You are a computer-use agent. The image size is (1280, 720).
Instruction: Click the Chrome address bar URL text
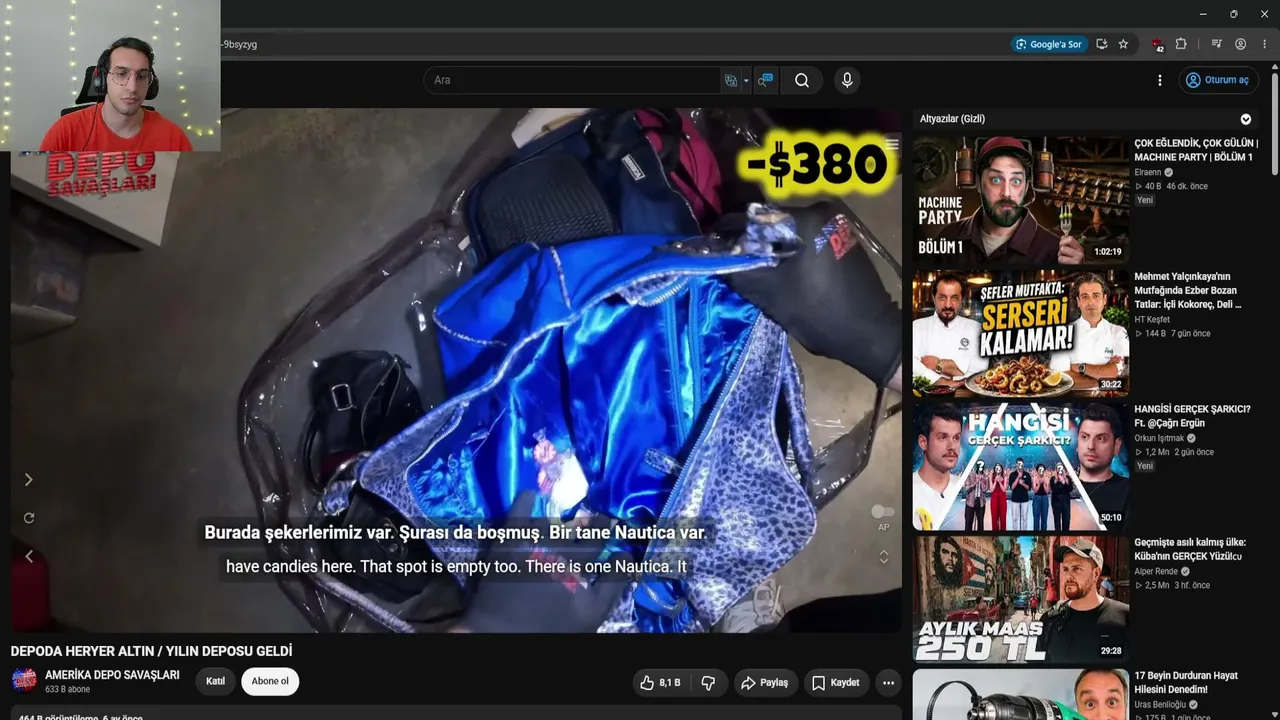click(x=239, y=44)
